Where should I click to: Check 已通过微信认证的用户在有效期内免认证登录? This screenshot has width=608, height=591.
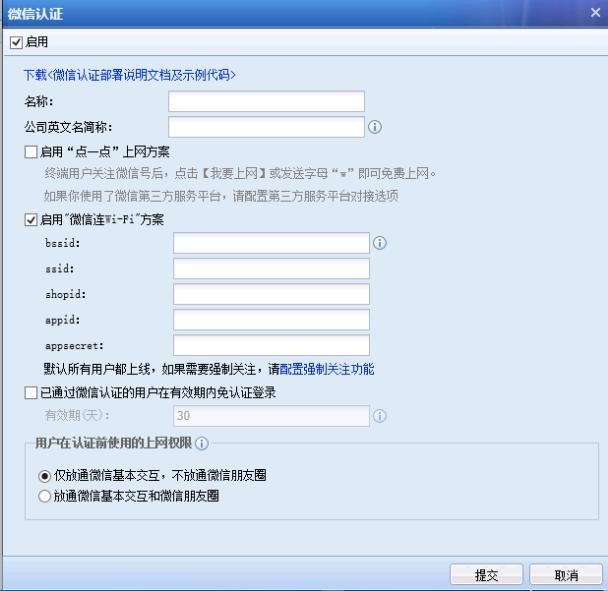31,392
